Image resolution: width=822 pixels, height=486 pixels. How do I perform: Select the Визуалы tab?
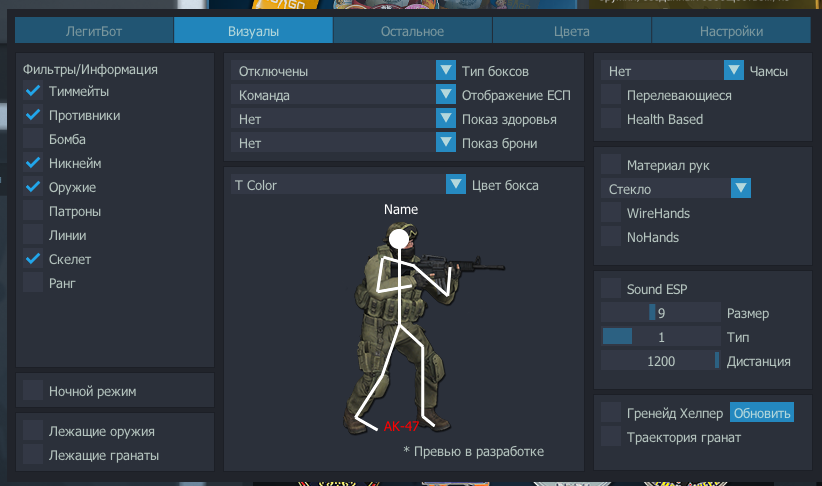click(253, 31)
